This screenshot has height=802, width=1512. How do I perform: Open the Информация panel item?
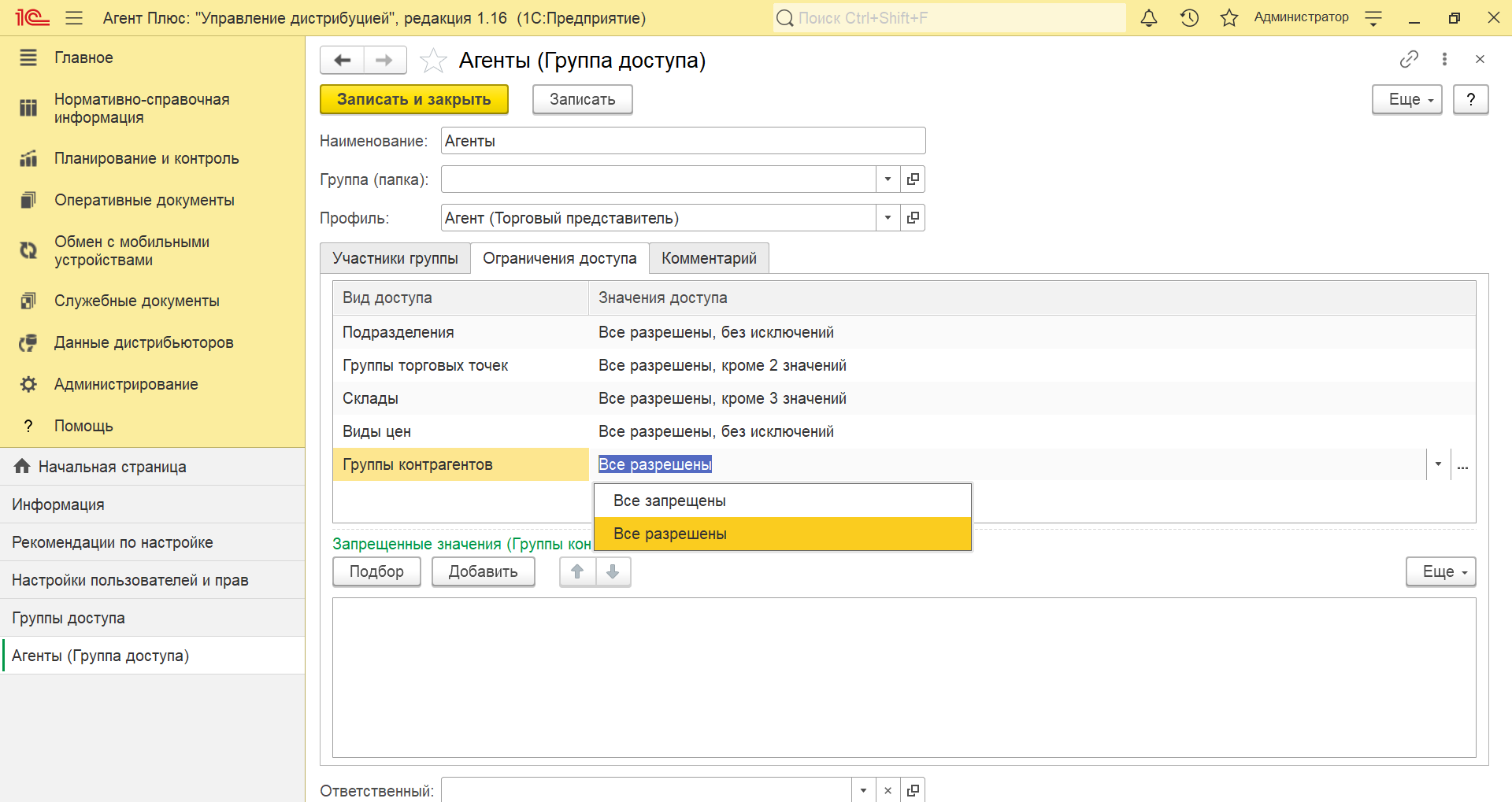click(152, 505)
